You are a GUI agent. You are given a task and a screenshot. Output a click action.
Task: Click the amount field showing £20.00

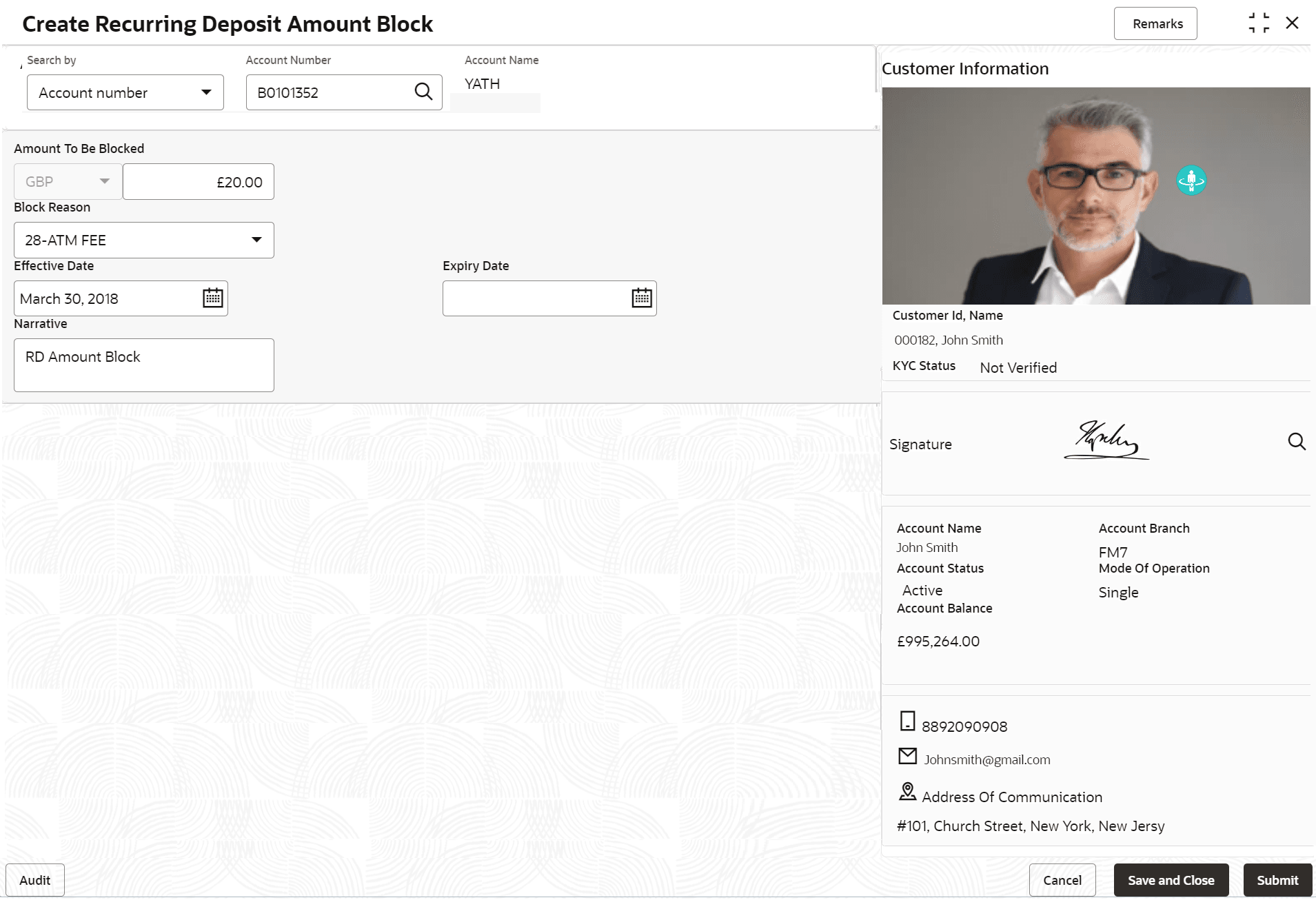click(199, 182)
